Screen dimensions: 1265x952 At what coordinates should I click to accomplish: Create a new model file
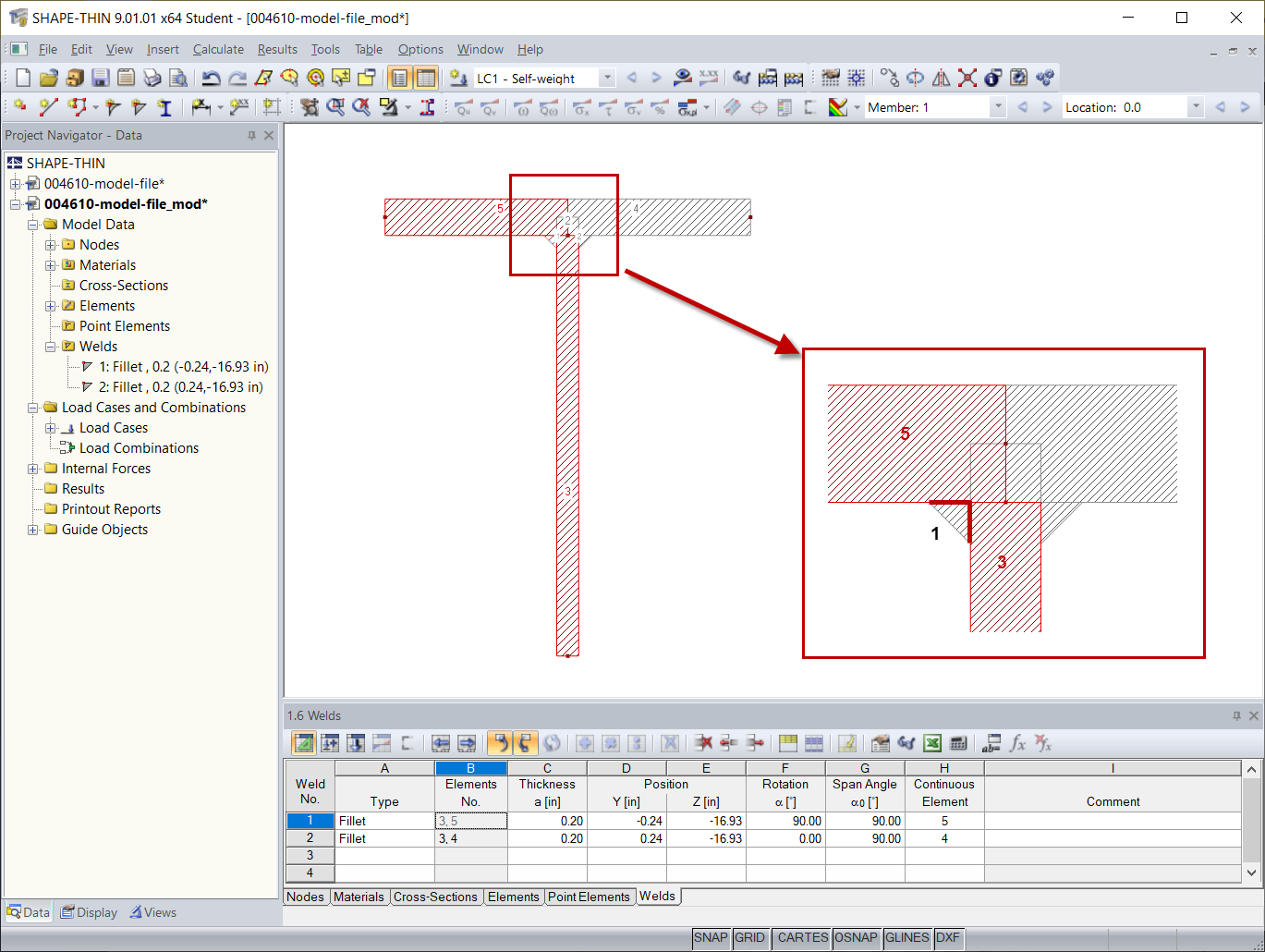(x=21, y=78)
